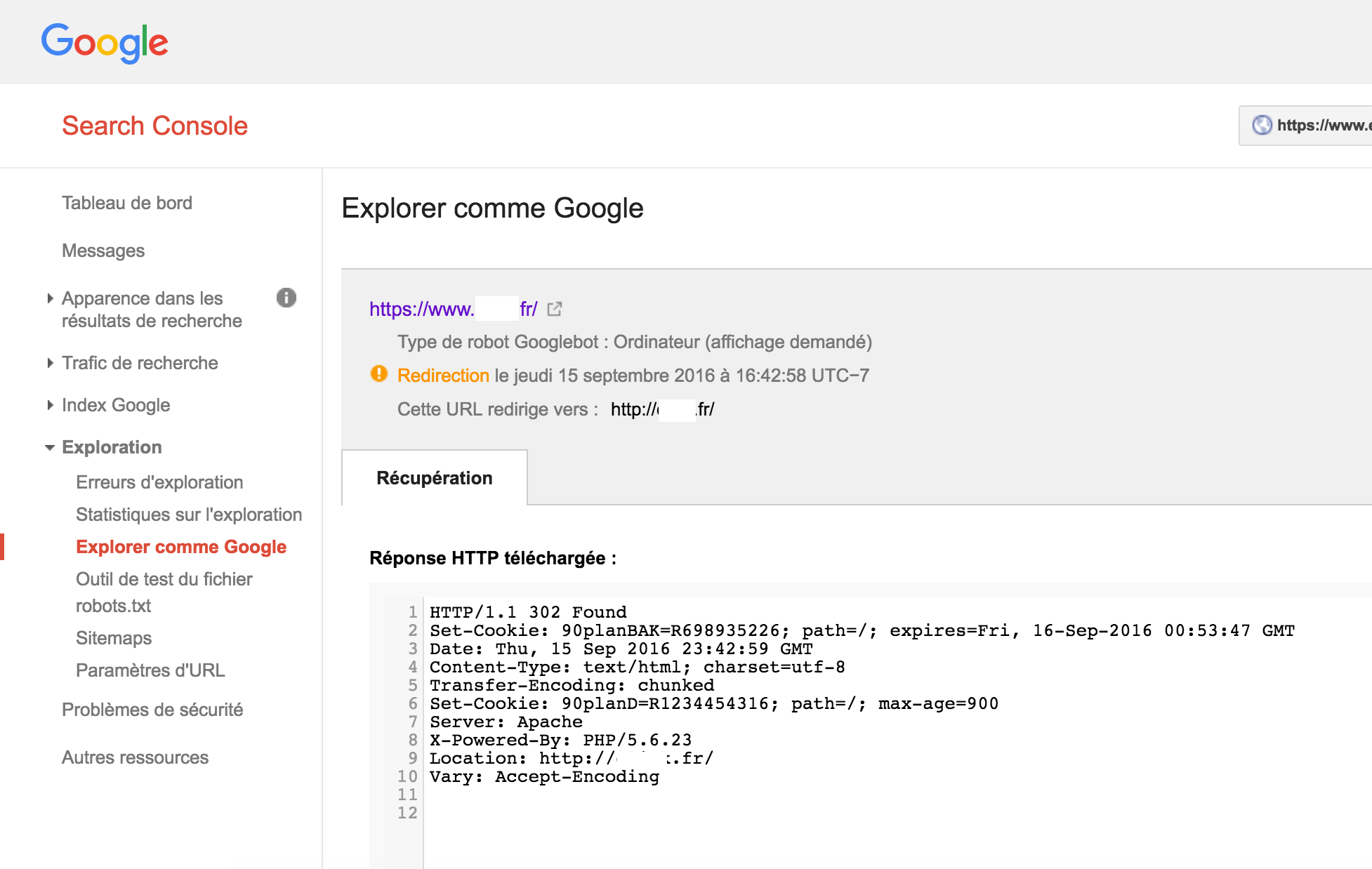Select the Exploration section heading
Image resolution: width=1372 pixels, height=869 pixels.
tap(112, 447)
